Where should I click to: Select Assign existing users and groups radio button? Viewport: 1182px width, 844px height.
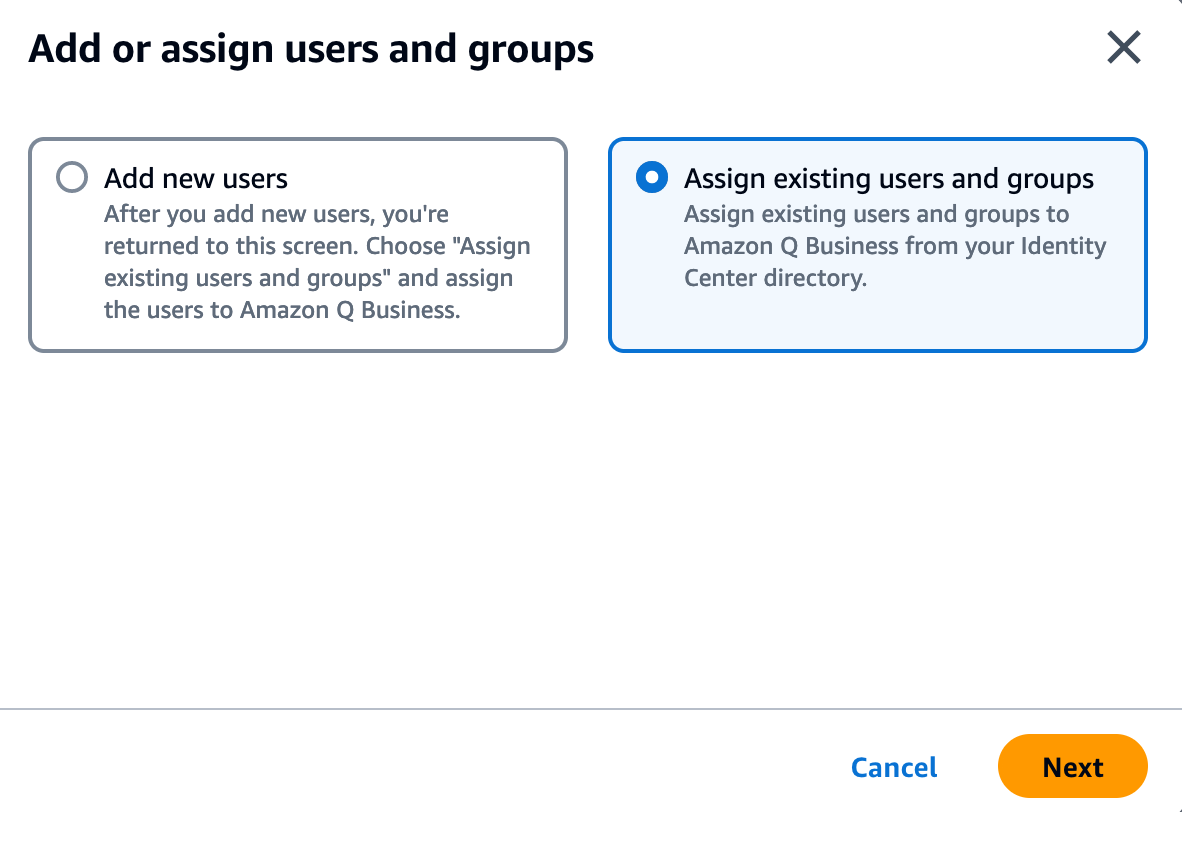pos(652,179)
